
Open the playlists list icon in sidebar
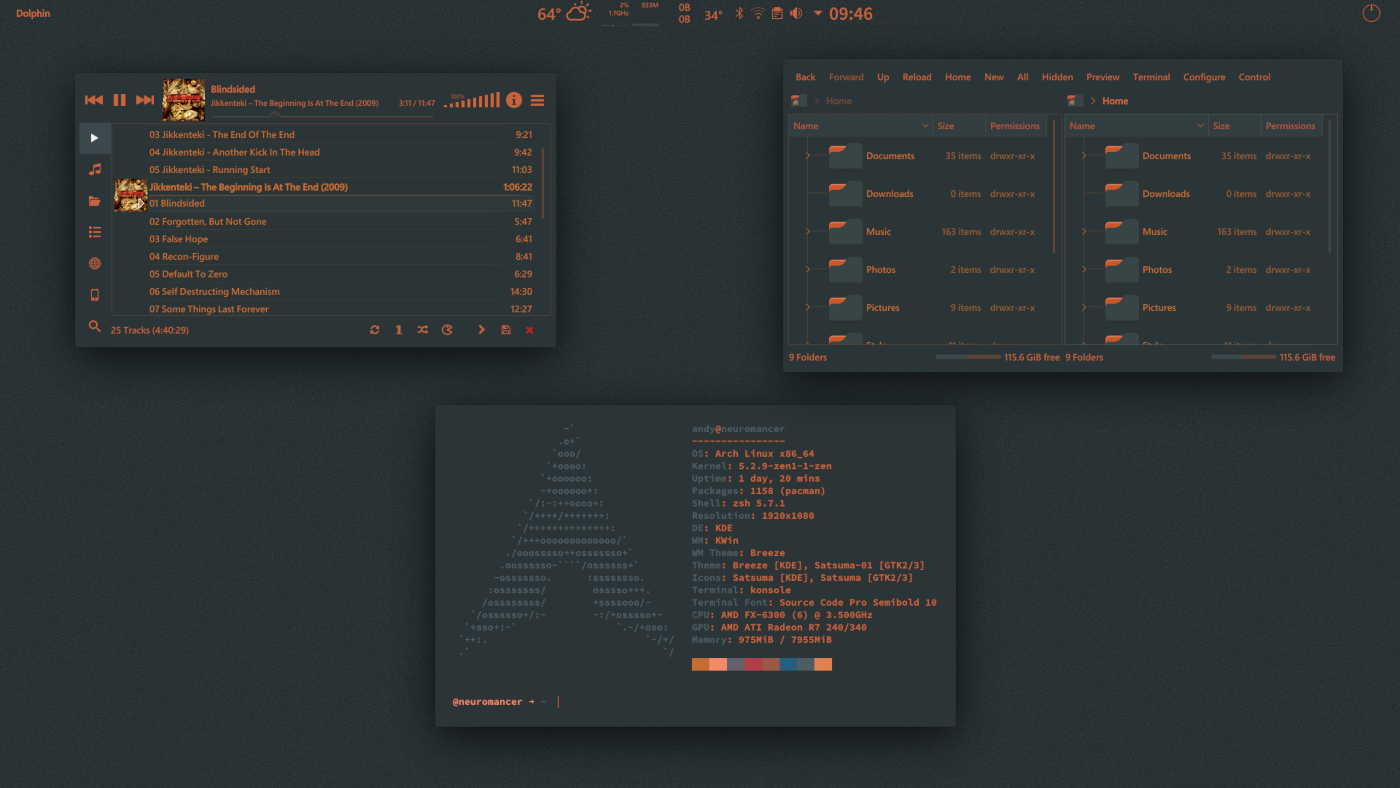point(95,232)
